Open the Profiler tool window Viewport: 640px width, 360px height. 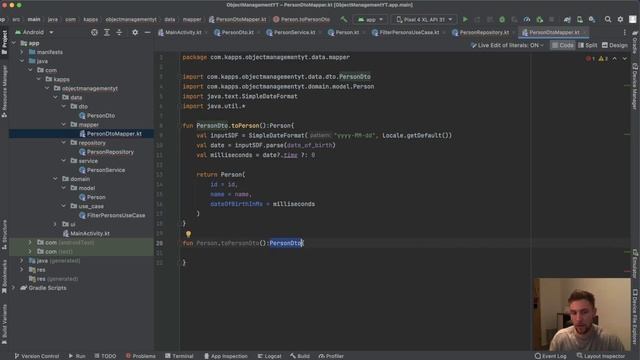[x=331, y=356]
